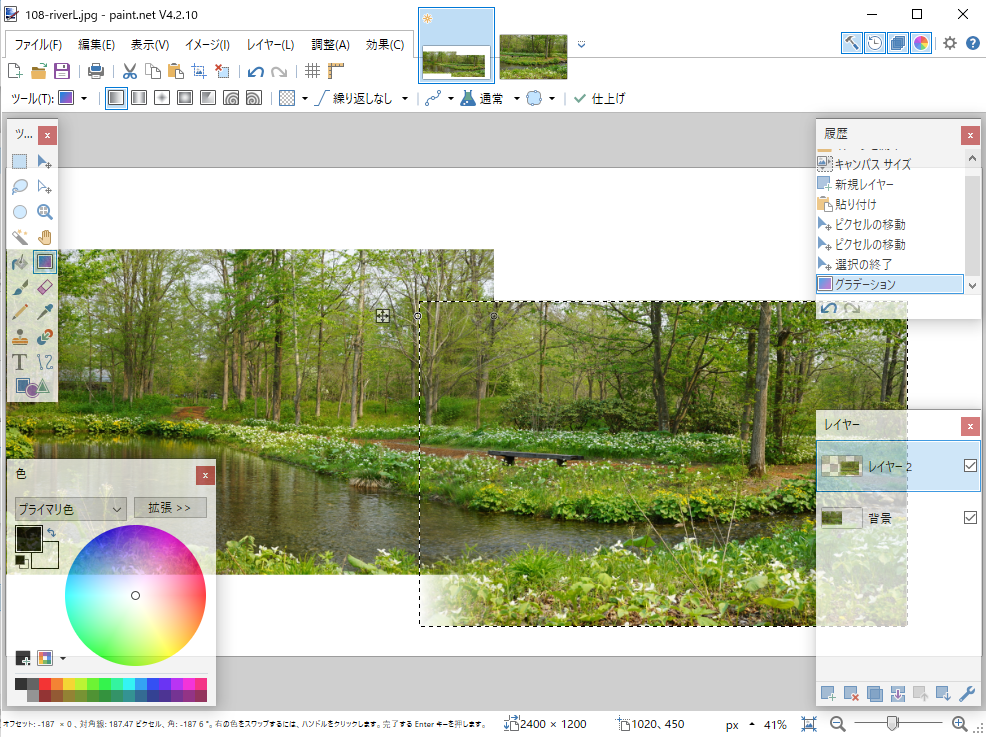Create a new image file
The width and height of the screenshot is (986, 737).
pos(15,71)
